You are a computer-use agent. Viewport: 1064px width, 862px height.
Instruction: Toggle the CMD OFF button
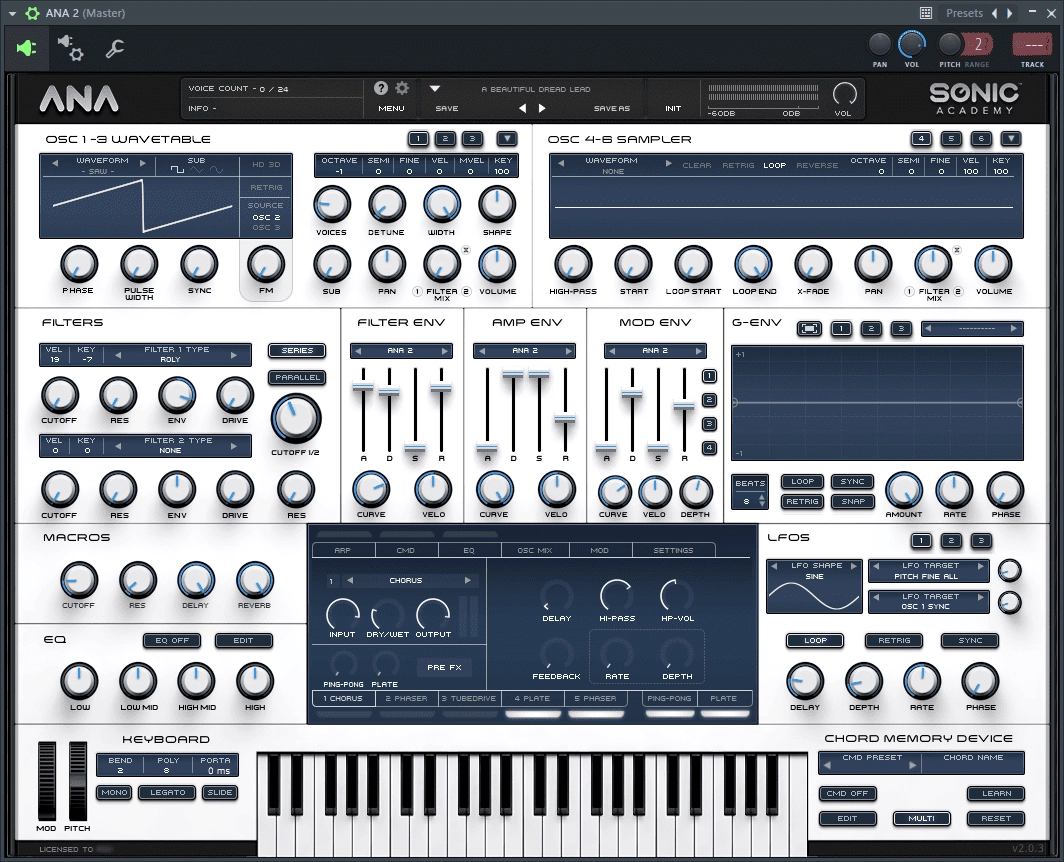pos(847,793)
